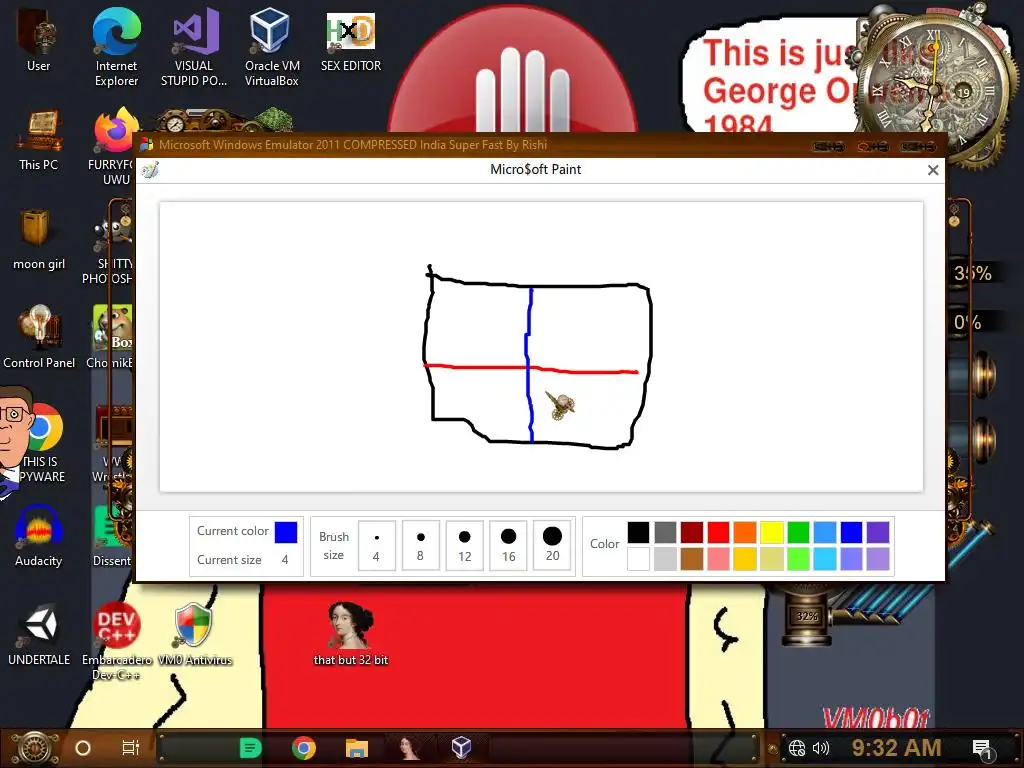Image resolution: width=1024 pixels, height=768 pixels.
Task: Open the SEX EDITOR HxD icon
Action: pyautogui.click(x=351, y=42)
